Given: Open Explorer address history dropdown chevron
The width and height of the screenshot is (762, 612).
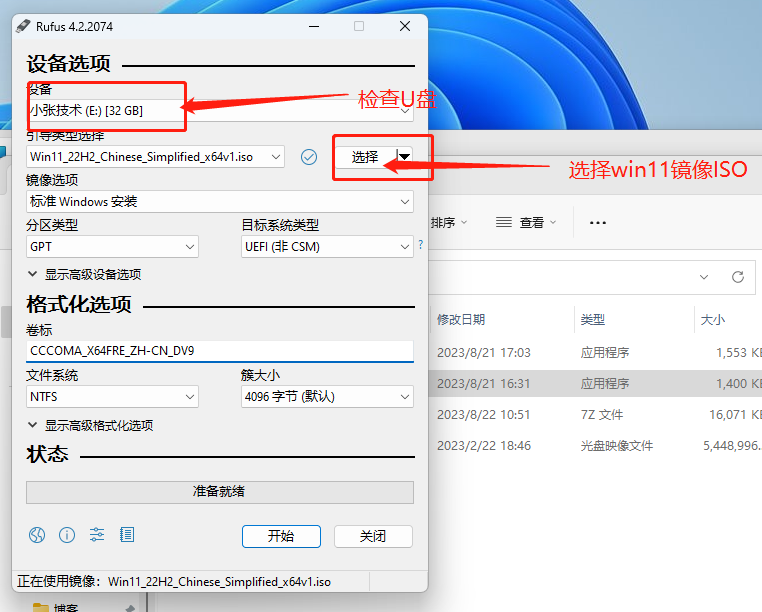Looking at the screenshot, I should point(704,277).
